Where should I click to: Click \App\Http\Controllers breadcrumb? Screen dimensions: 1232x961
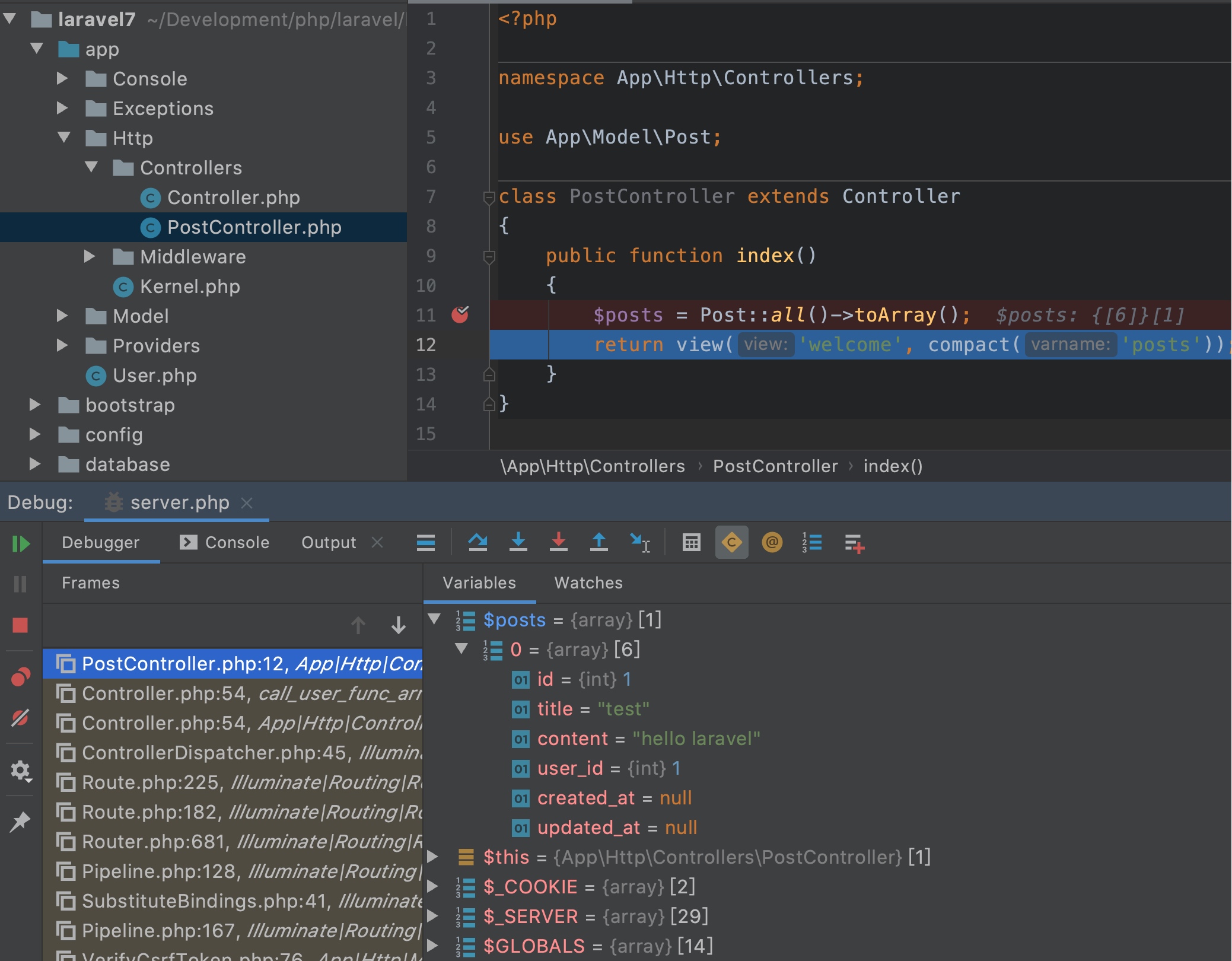593,466
